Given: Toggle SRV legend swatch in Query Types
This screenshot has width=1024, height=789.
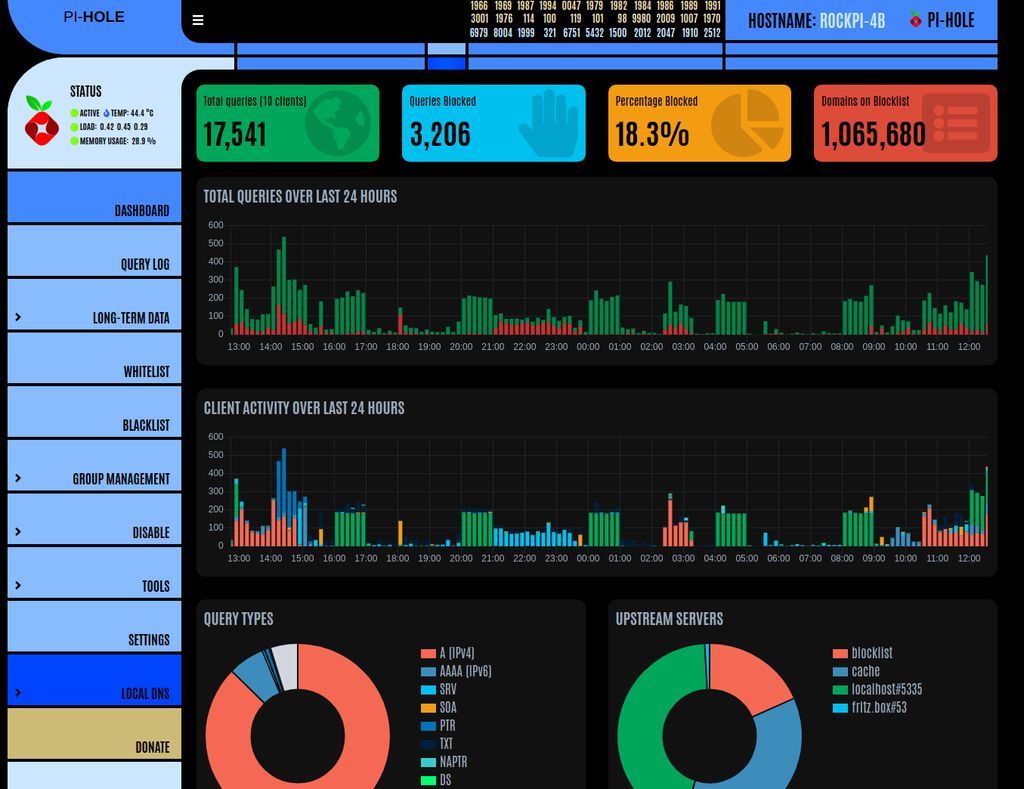Looking at the screenshot, I should pyautogui.click(x=428, y=690).
